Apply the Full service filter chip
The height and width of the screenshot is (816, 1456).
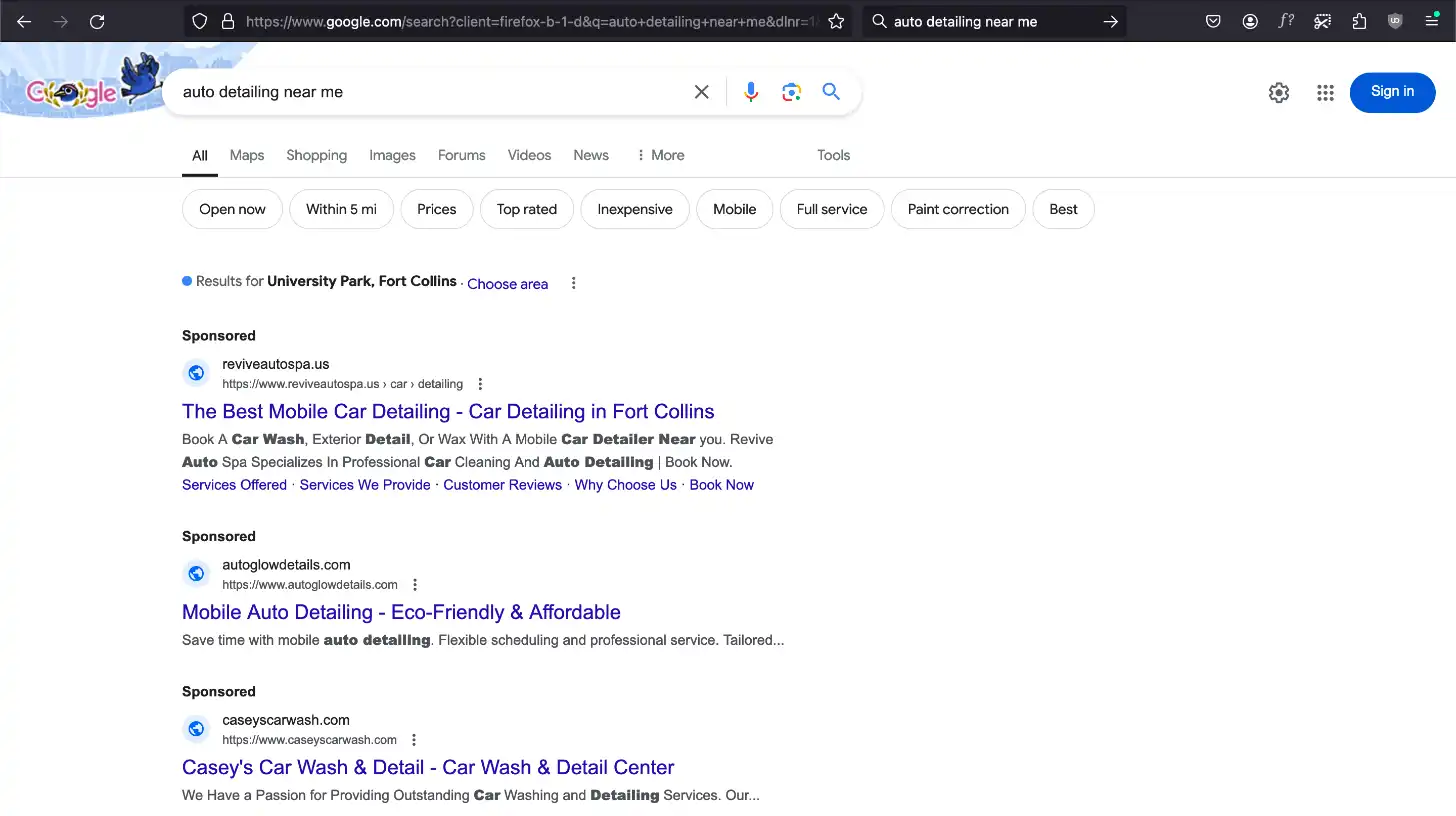(832, 209)
